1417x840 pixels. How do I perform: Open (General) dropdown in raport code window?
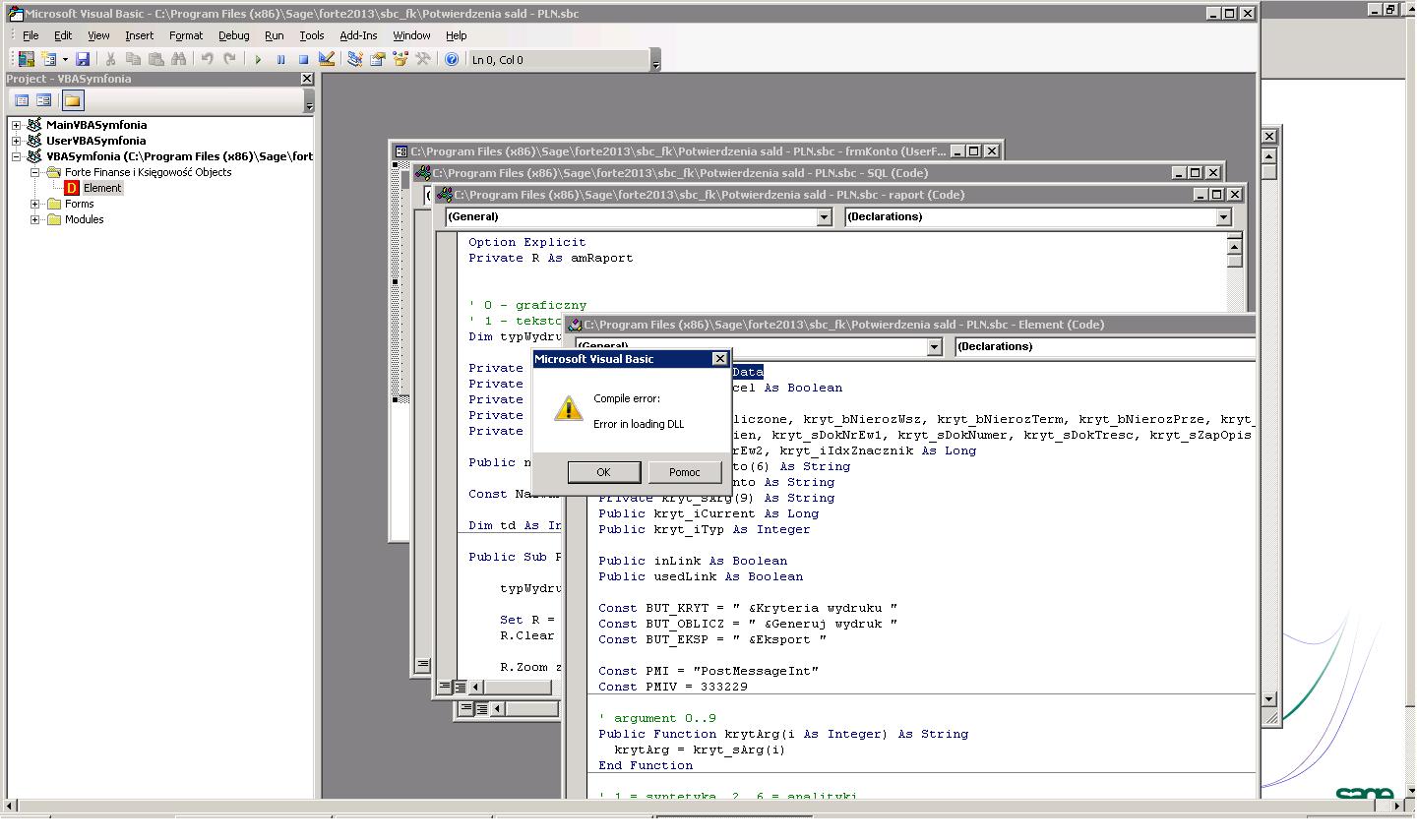pyautogui.click(x=825, y=217)
